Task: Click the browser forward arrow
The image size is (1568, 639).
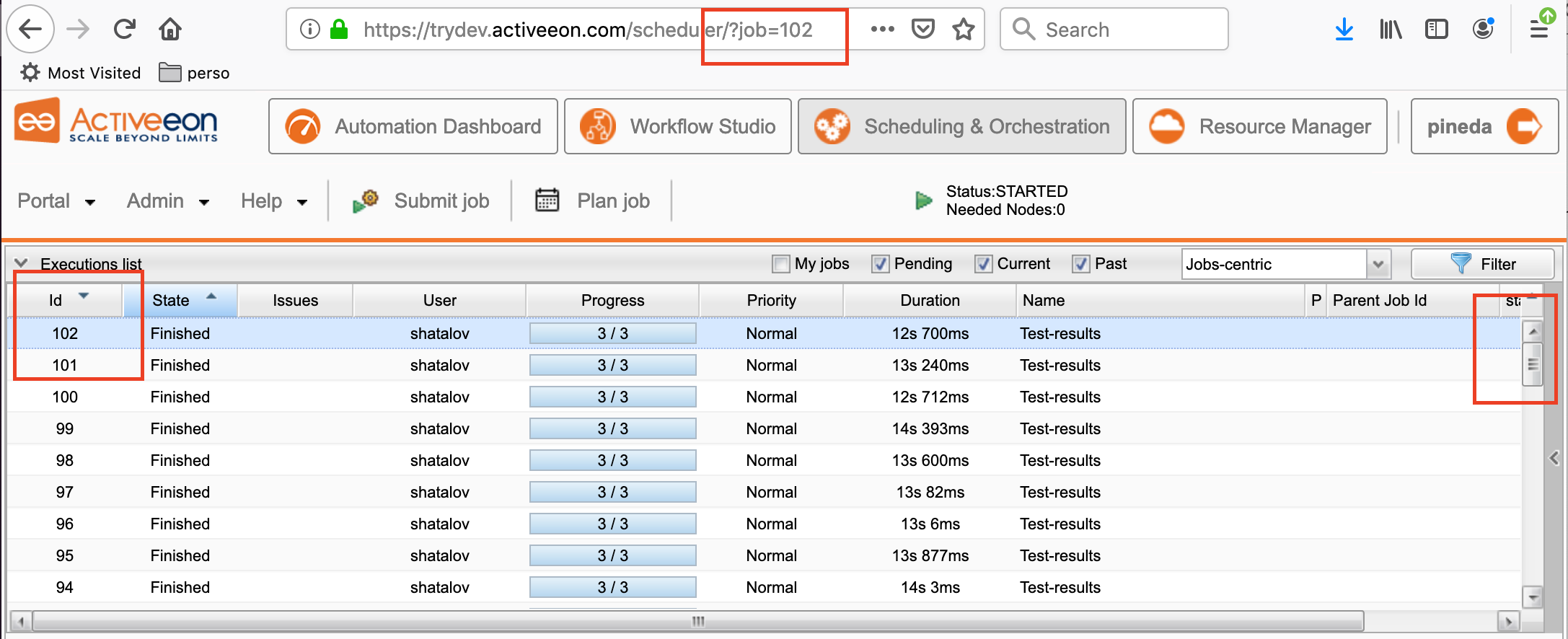Action: (78, 29)
